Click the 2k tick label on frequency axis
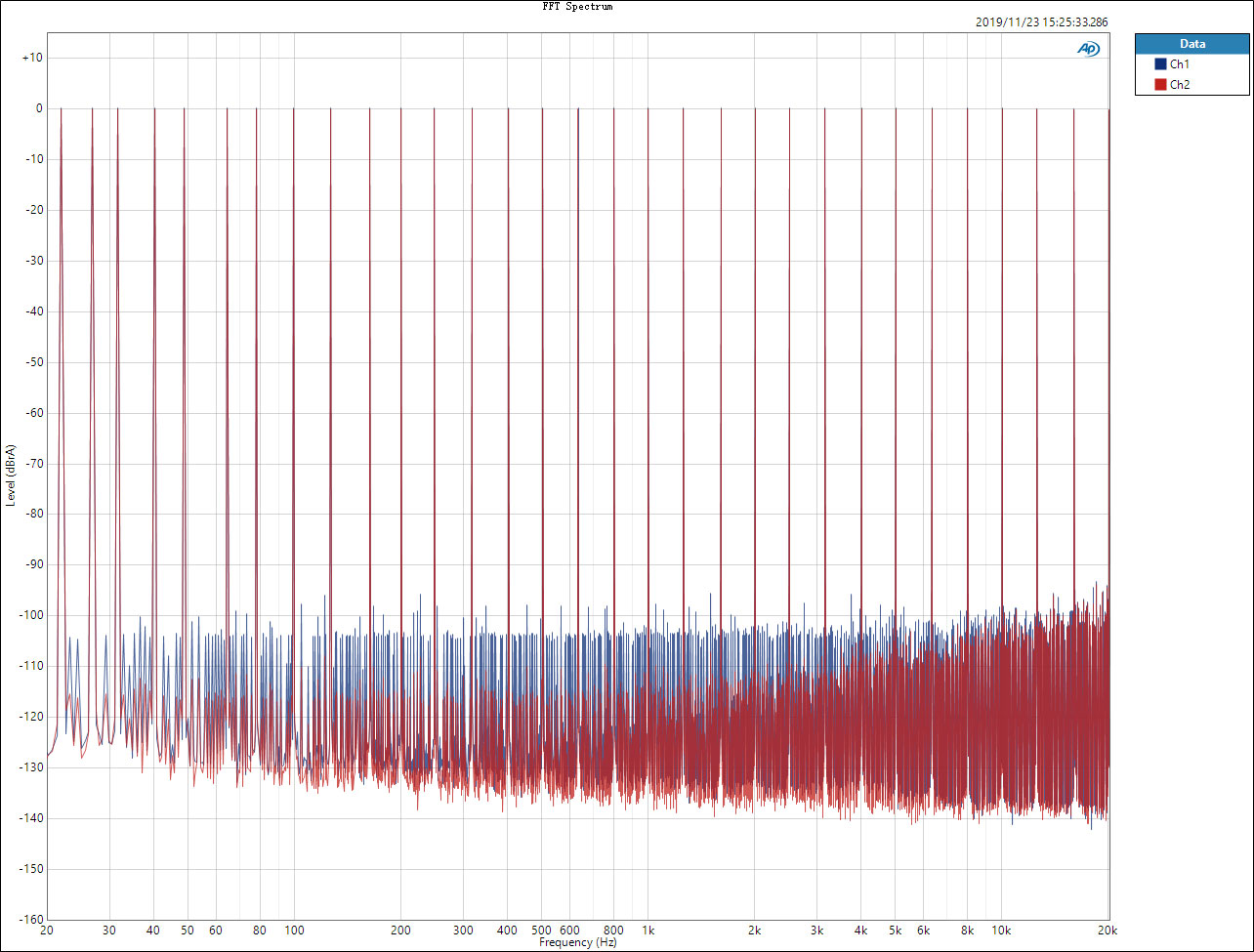Viewport: 1254px width, 952px height. point(754,931)
